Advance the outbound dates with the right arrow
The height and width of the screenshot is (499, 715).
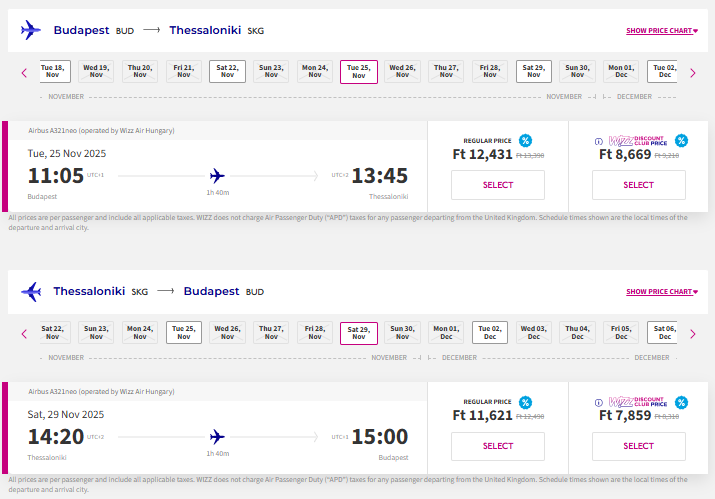tap(697, 72)
